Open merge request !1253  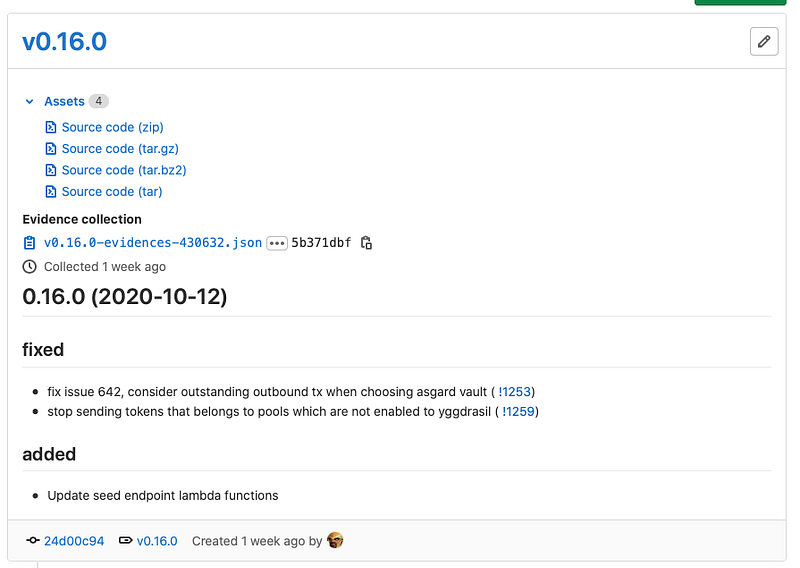point(515,392)
